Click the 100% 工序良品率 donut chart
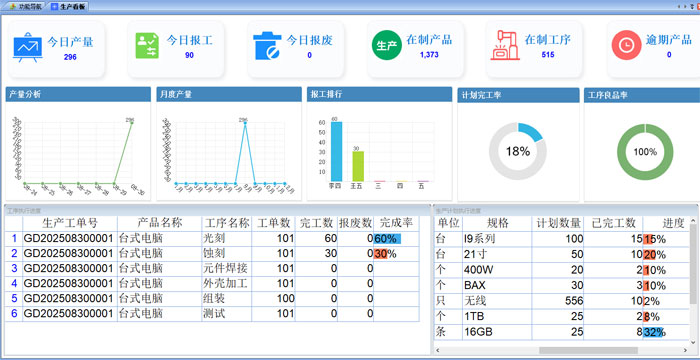Screen dimensions: 700x360 [x=645, y=152]
